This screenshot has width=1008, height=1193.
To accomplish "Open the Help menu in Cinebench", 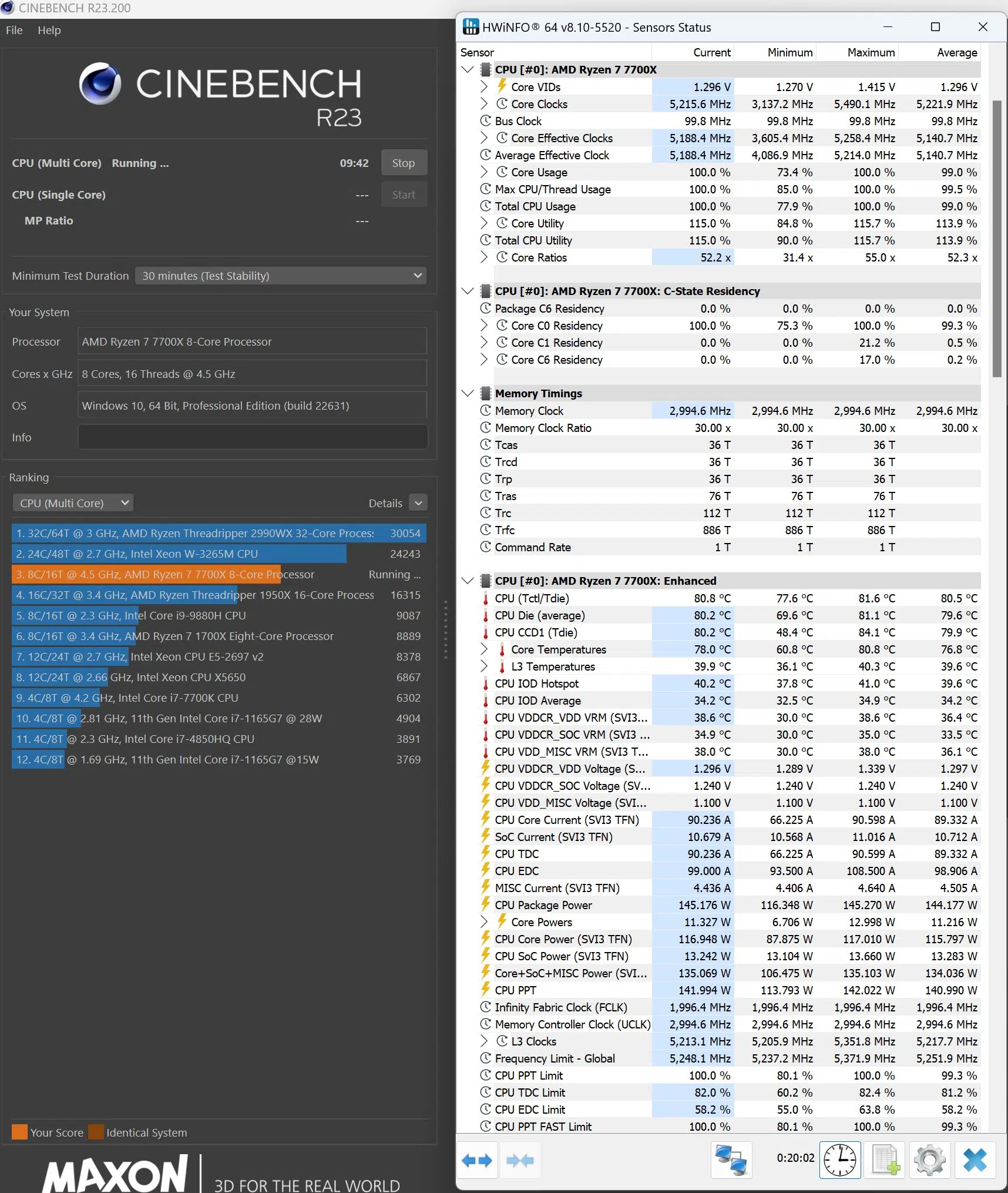I will [49, 30].
